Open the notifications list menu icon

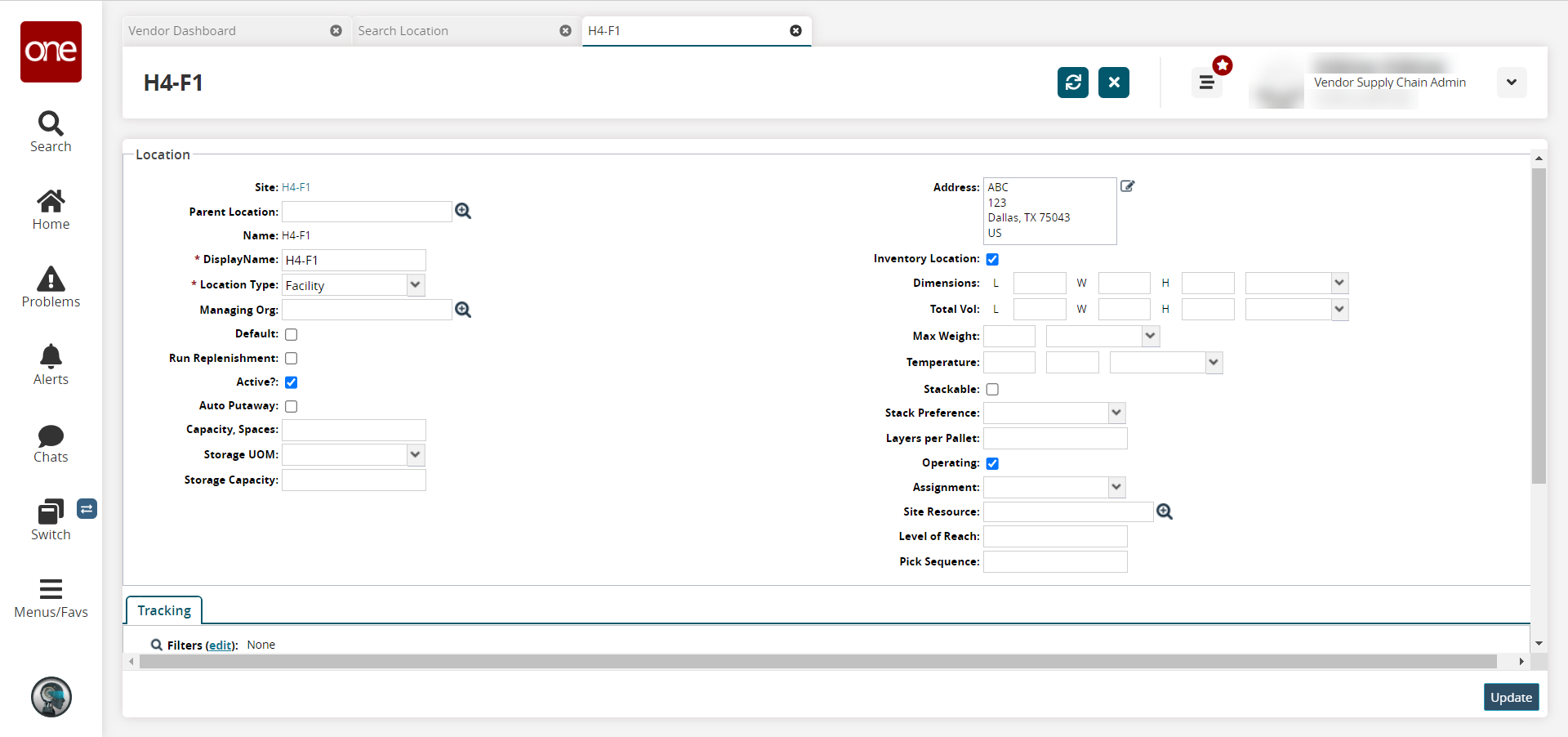click(1206, 83)
